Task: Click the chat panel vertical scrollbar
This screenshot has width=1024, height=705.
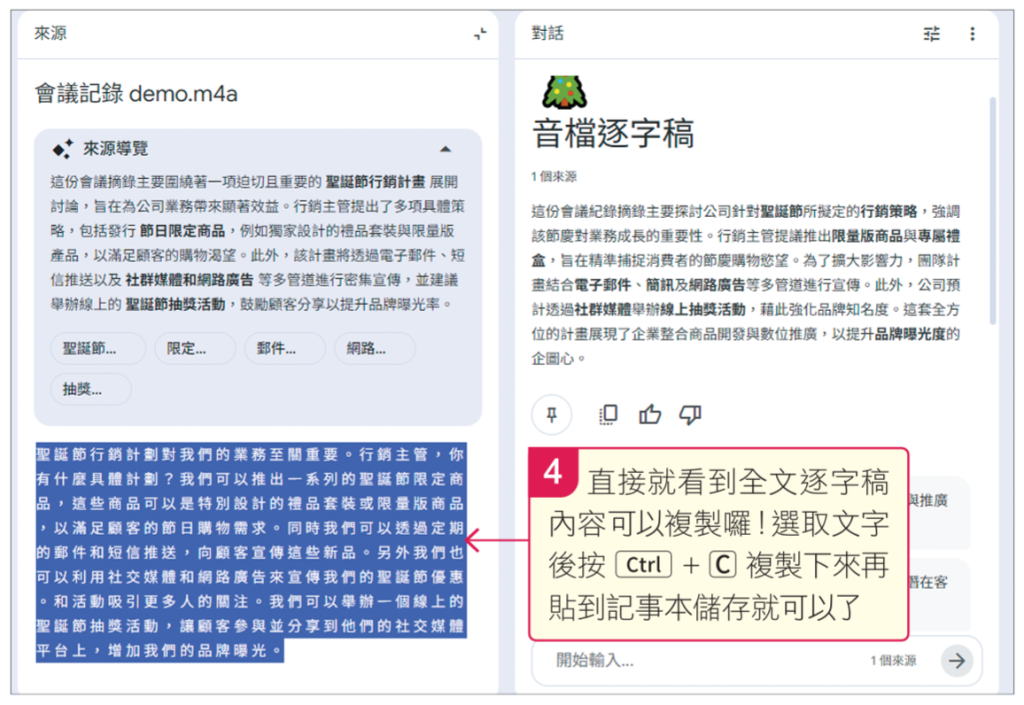Action: coord(993,211)
